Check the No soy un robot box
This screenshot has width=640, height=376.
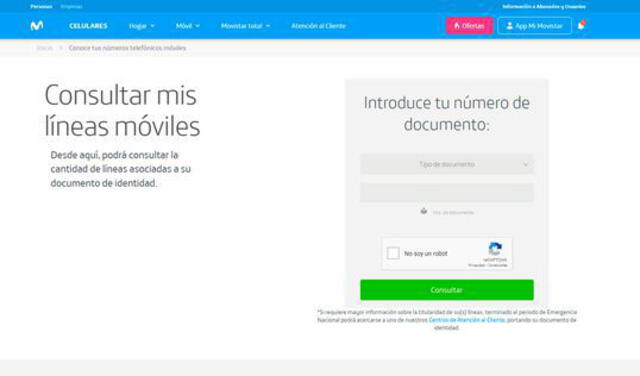point(393,253)
